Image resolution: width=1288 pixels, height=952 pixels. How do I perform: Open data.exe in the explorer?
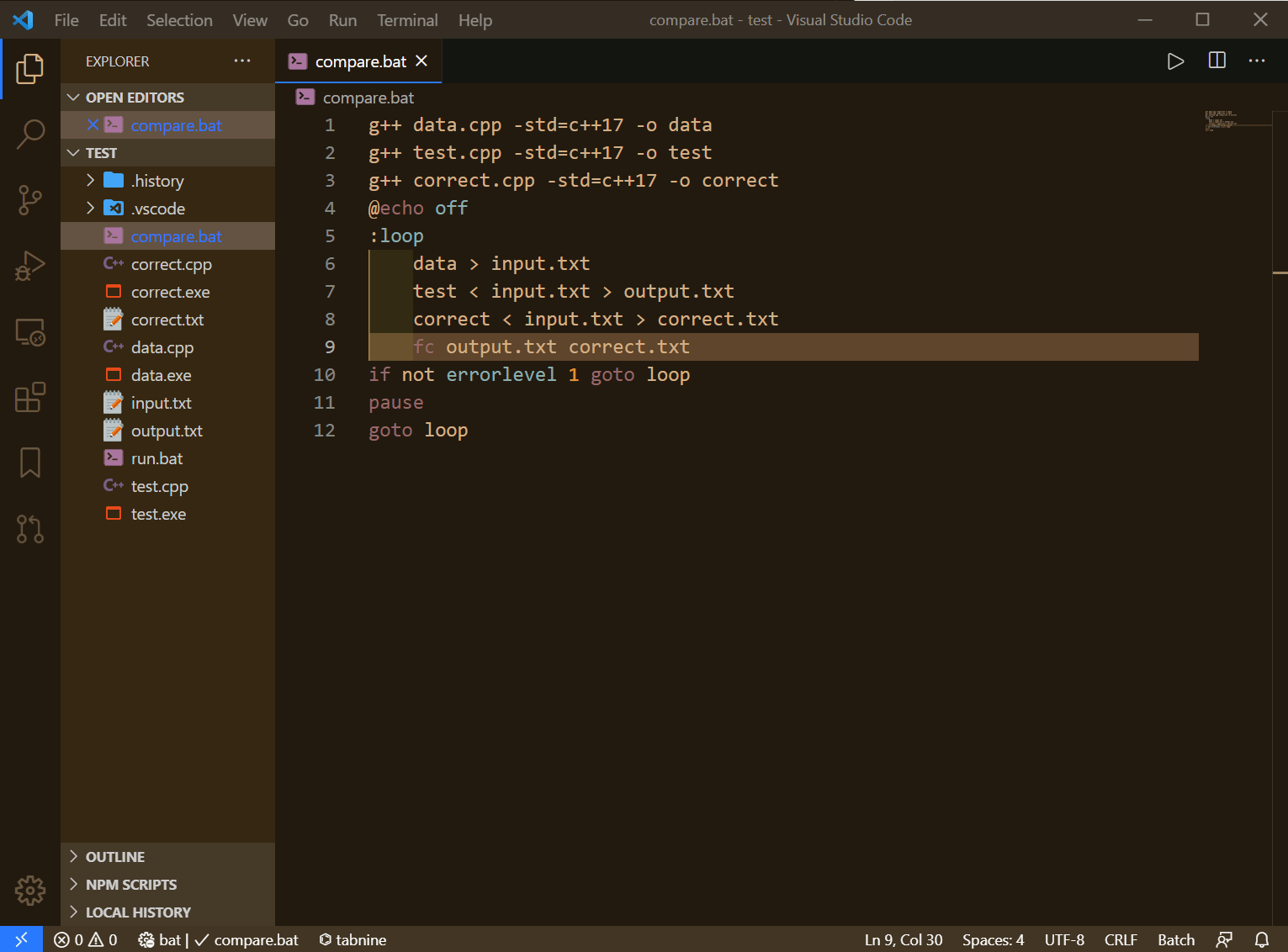pos(167,374)
